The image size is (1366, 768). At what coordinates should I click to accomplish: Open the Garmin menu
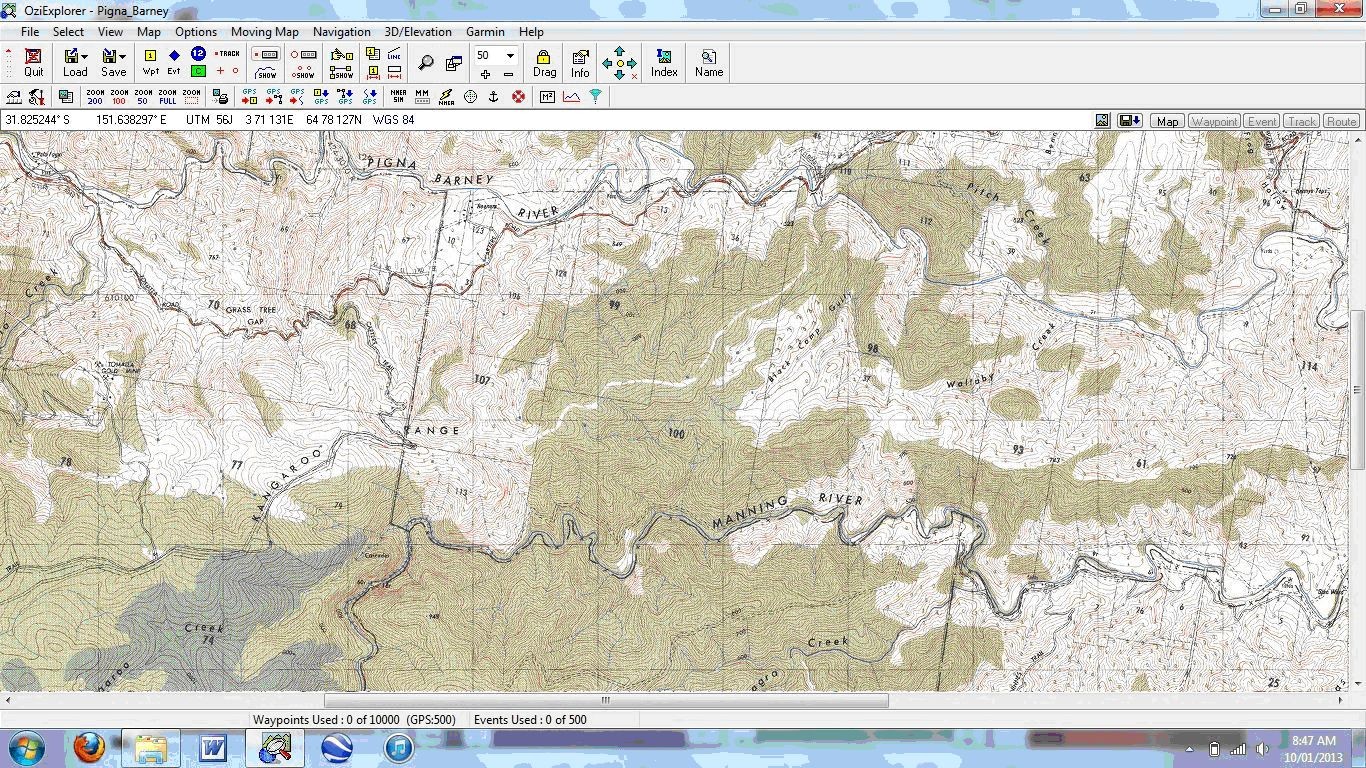(485, 32)
